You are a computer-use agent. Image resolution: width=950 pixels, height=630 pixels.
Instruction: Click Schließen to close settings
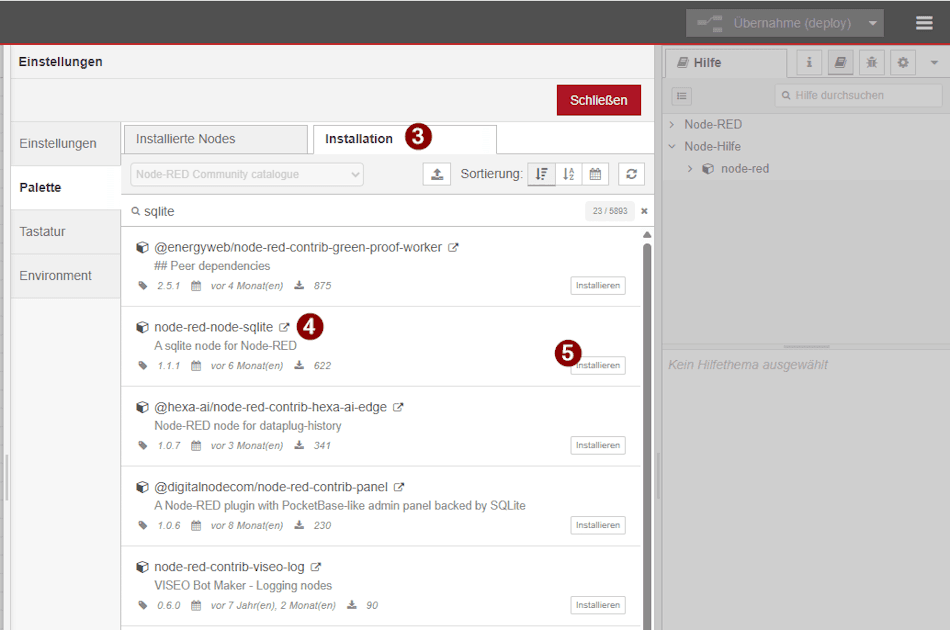click(598, 100)
